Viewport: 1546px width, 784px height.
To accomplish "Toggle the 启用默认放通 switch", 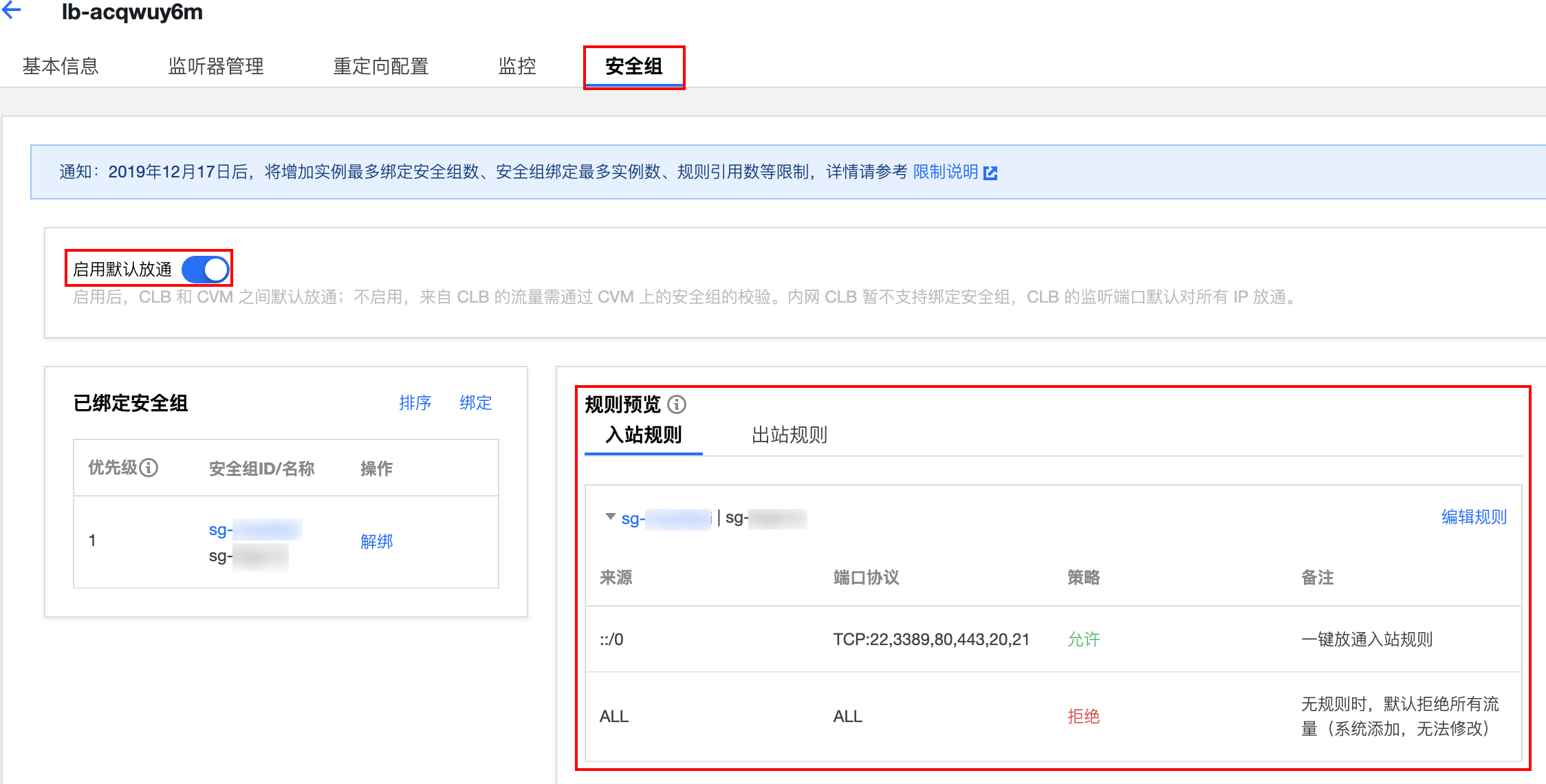I will point(206,269).
